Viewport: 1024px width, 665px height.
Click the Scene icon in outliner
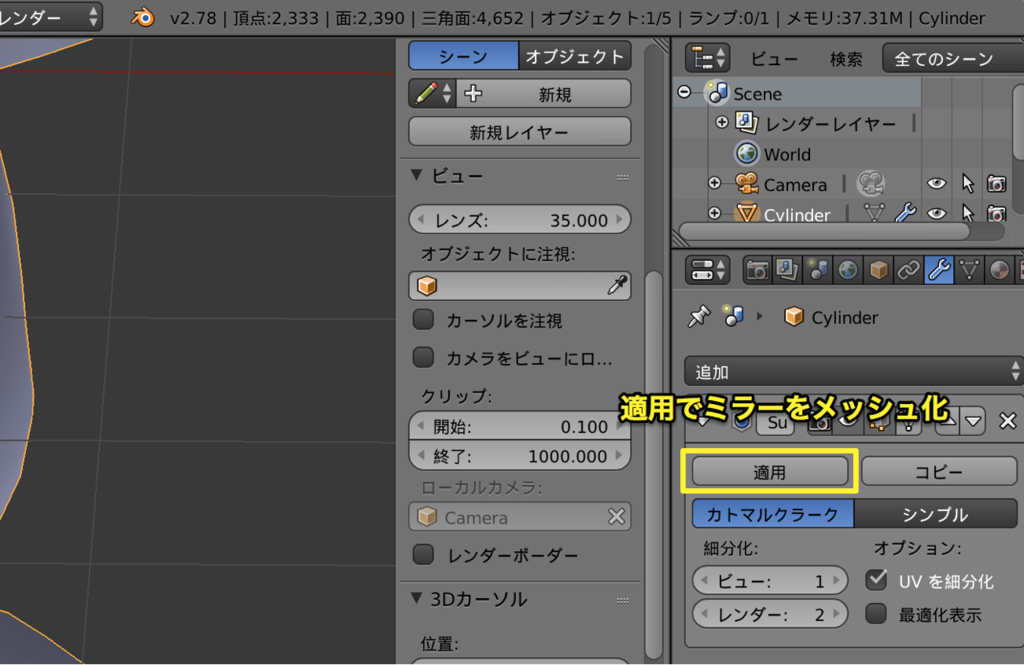click(718, 93)
